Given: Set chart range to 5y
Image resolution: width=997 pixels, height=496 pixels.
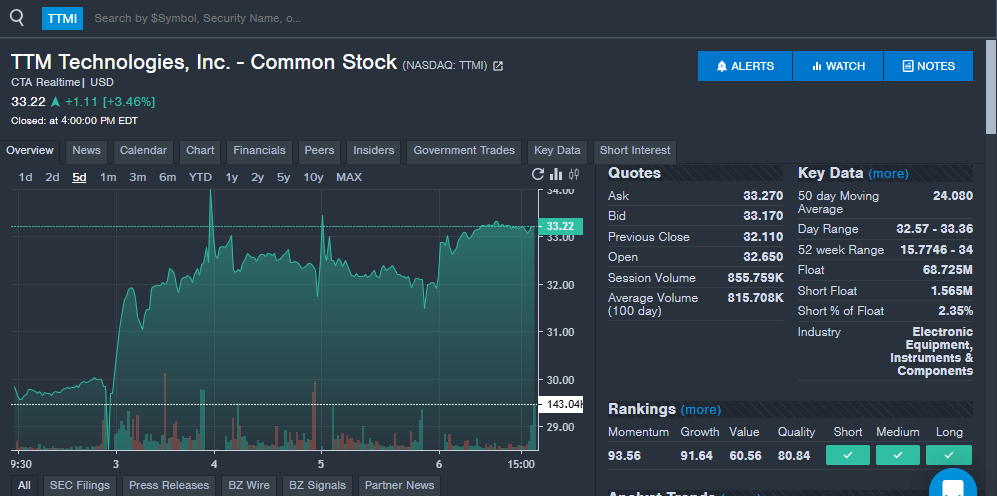Looking at the screenshot, I should point(284,177).
